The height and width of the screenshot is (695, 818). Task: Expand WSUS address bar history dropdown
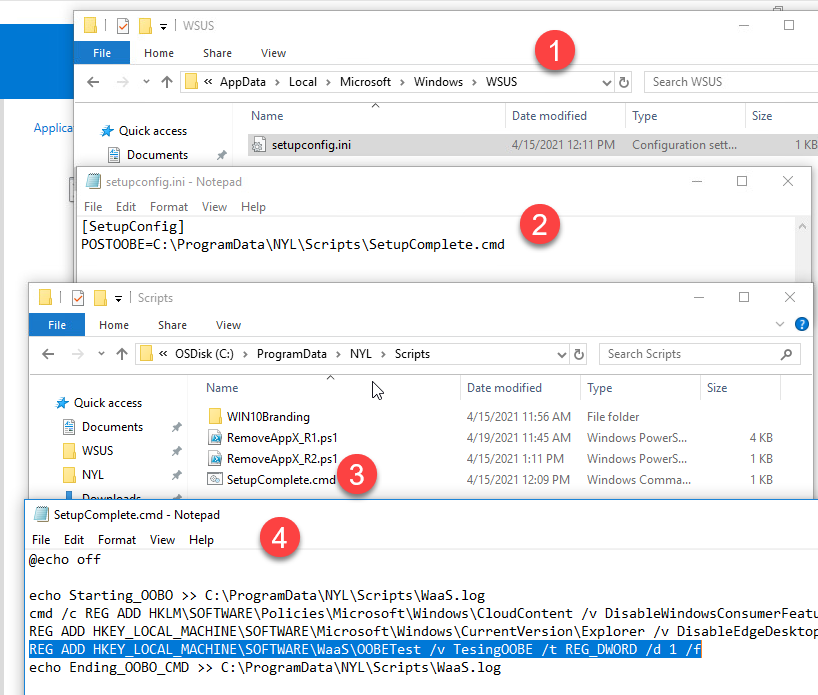606,82
